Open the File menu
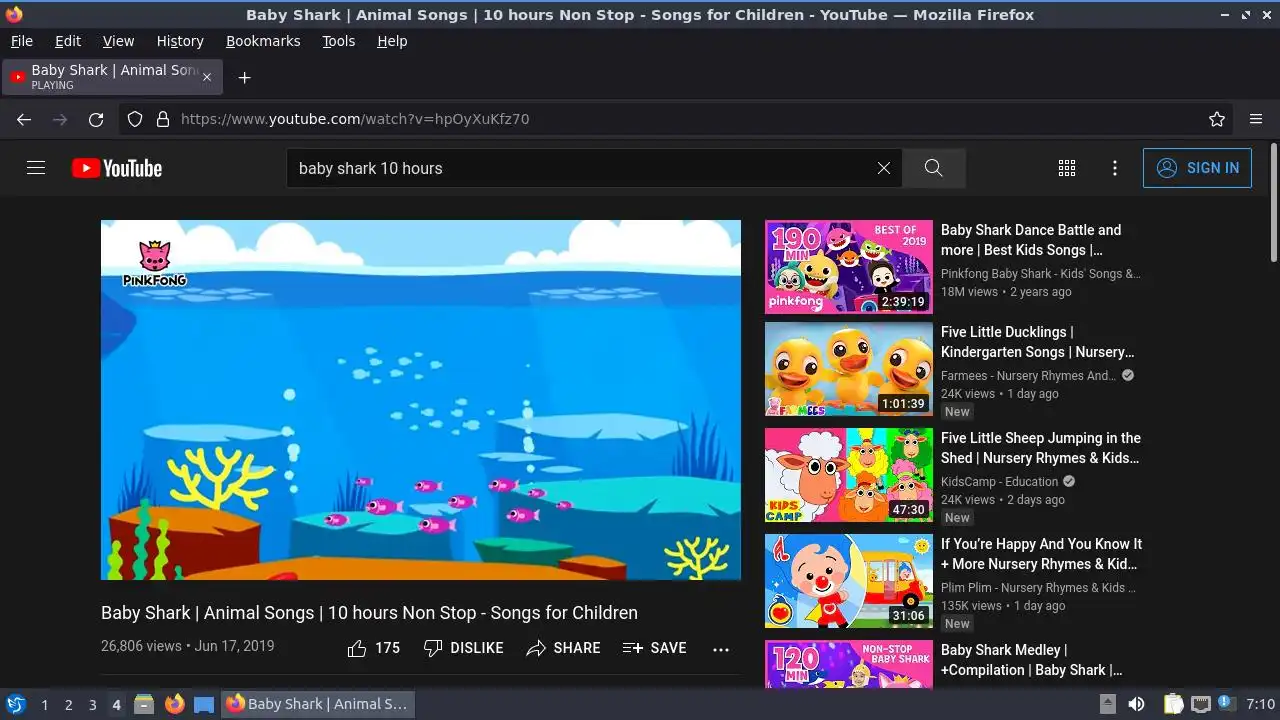This screenshot has height=720, width=1280. click(x=22, y=41)
